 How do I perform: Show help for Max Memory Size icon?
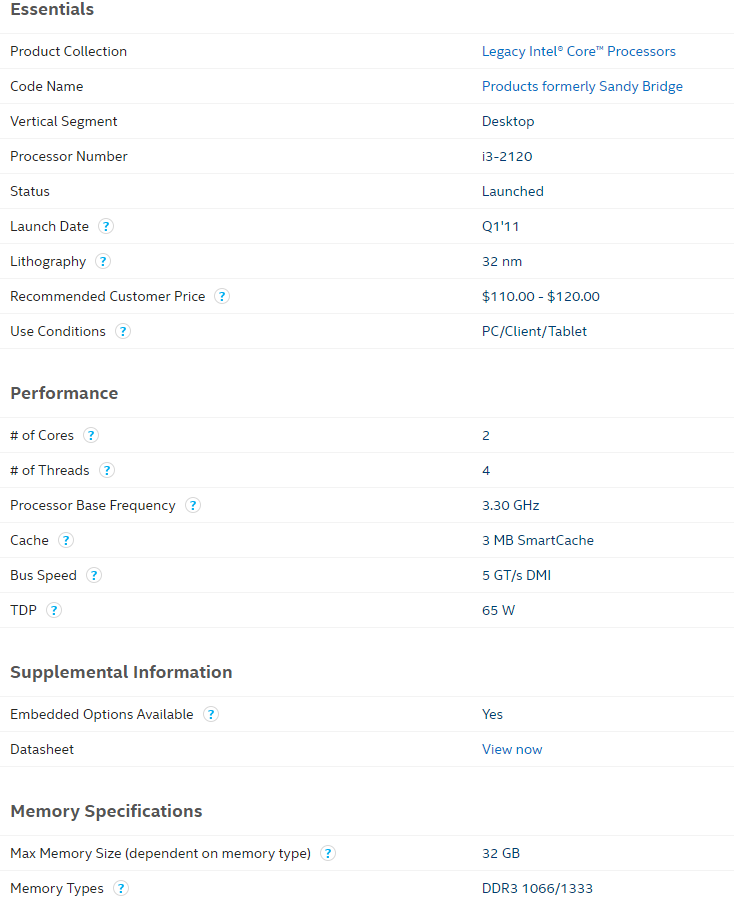(328, 853)
